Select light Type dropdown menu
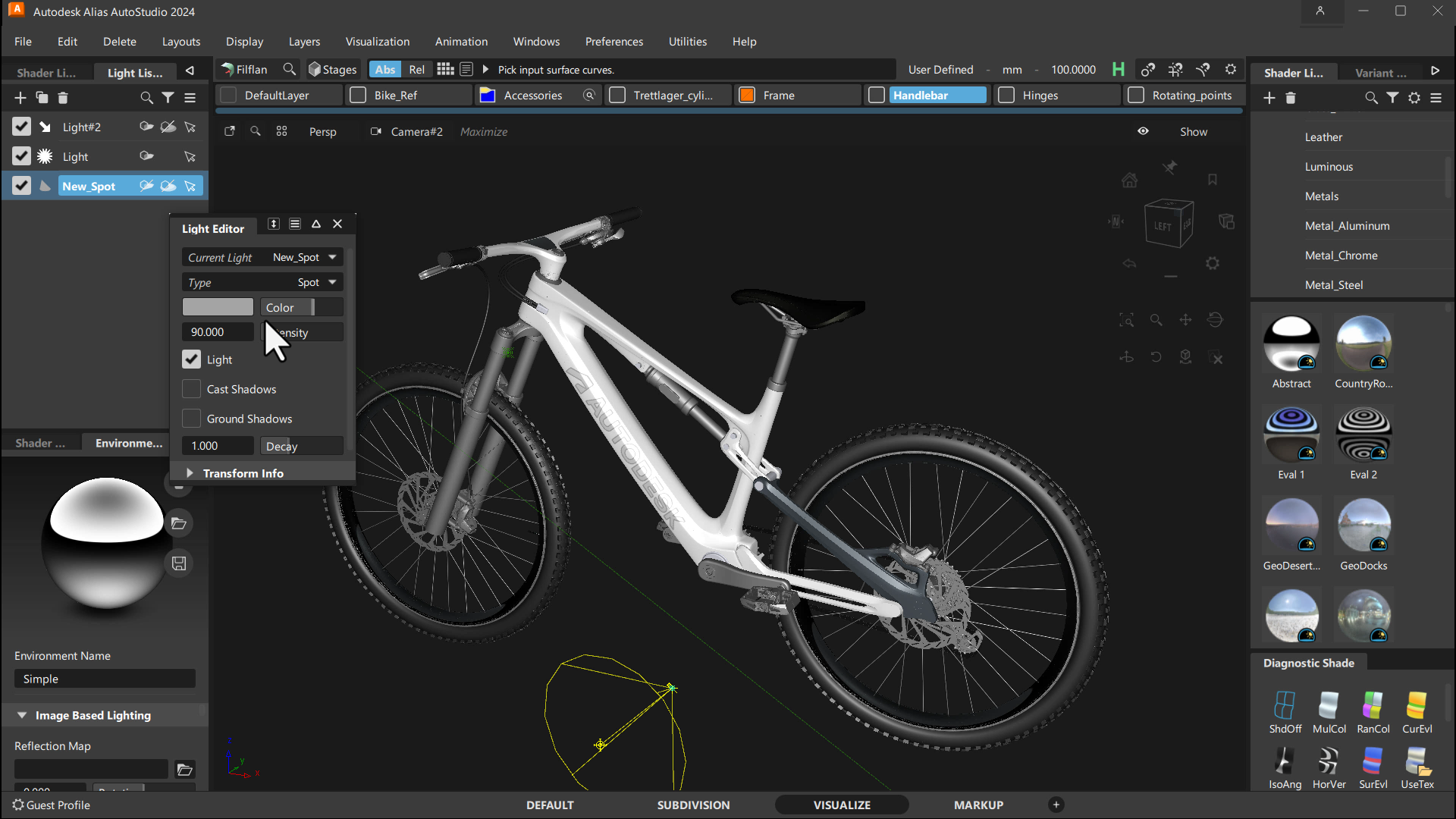Screen dimensions: 1456x819 point(314,282)
